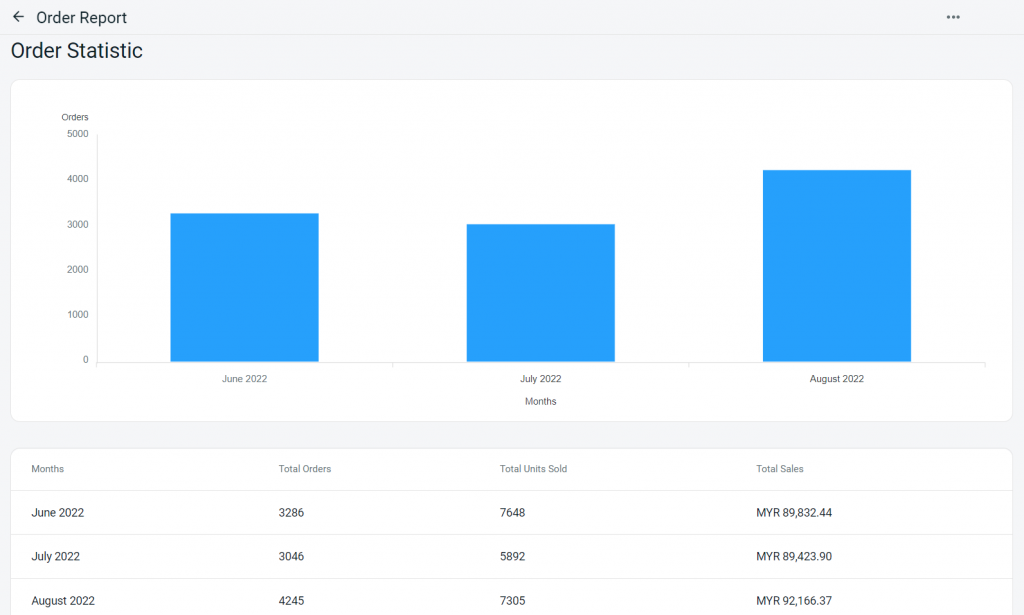Open the June 2022 link
The height and width of the screenshot is (615, 1024).
[57, 512]
